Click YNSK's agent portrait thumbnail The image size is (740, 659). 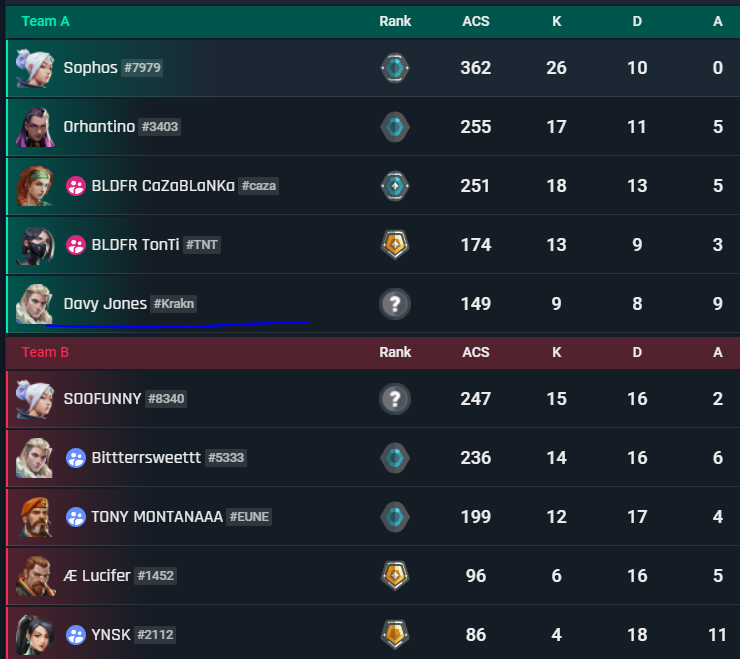tap(34, 635)
